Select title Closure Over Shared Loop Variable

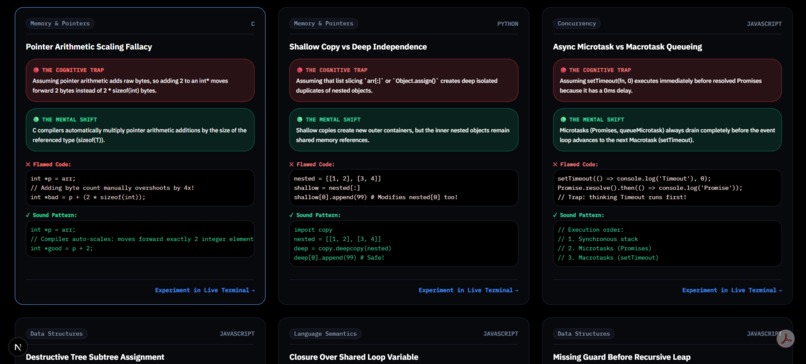[354, 357]
